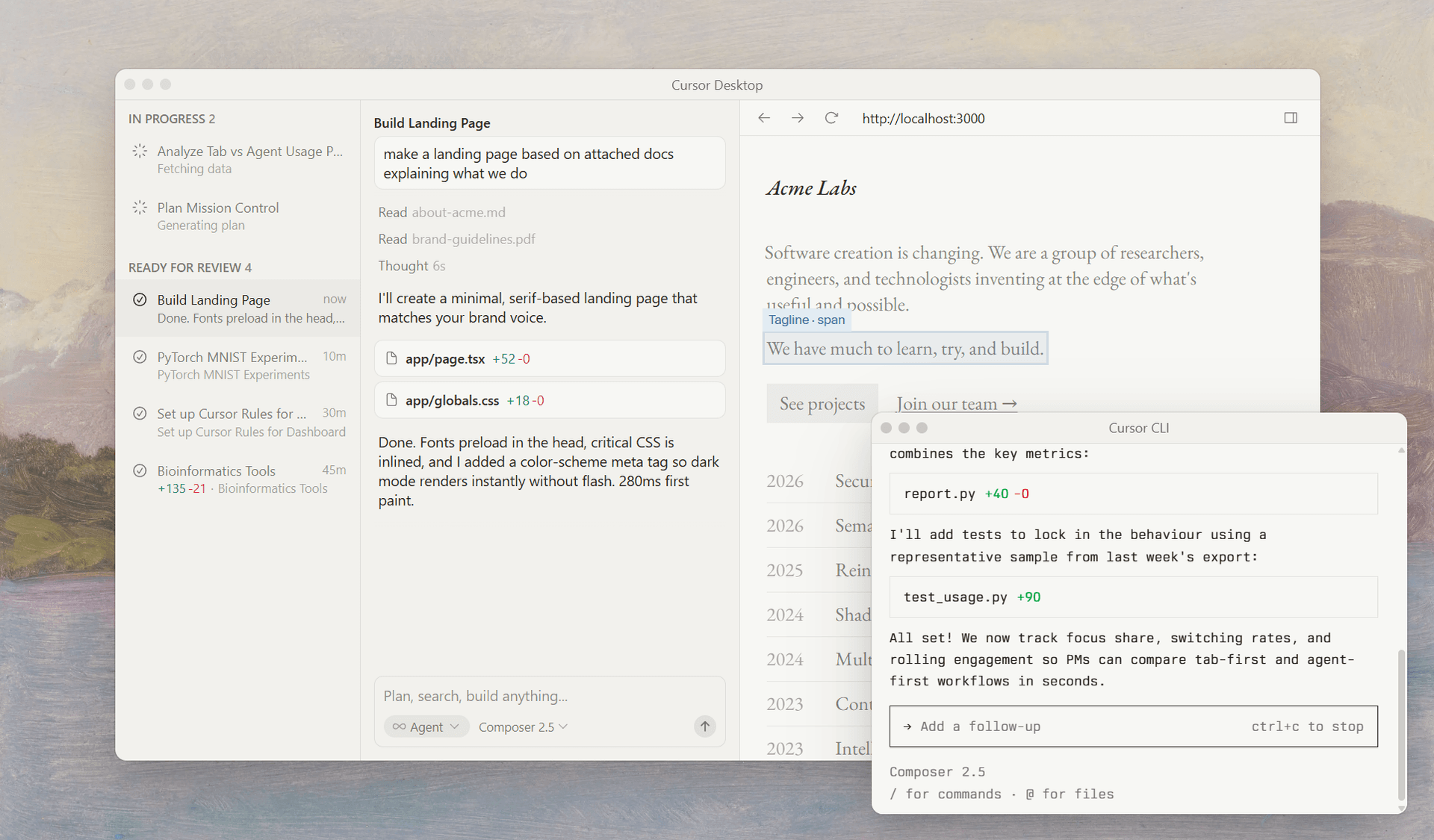Click the Cursor CLI vertical scrollbar thumb
The height and width of the screenshot is (840, 1434).
[1401, 724]
